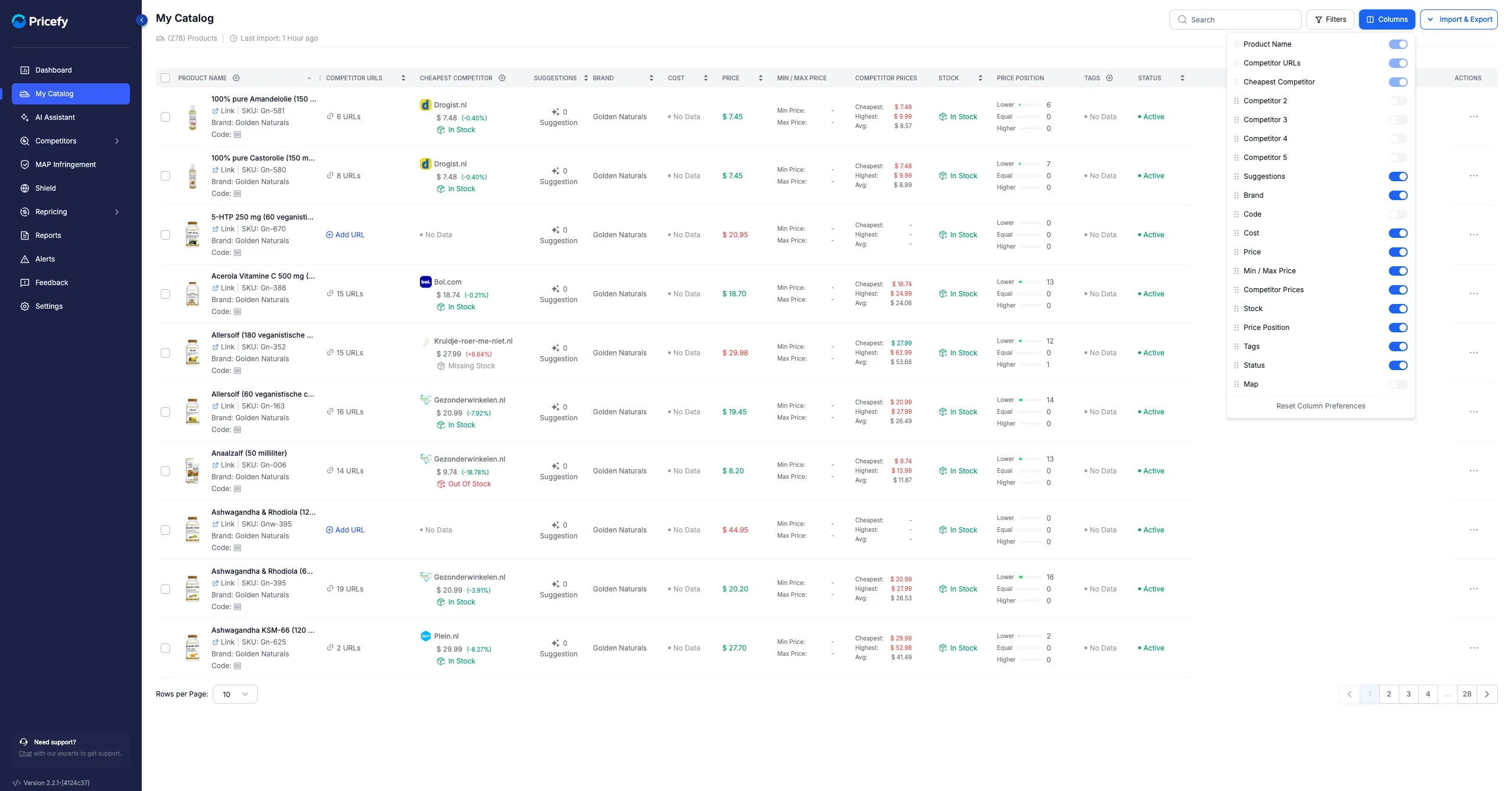Screen dimensions: 1512x791
Task: Open actions menu for Ashwagandha KSM-66 row
Action: tap(1474, 648)
